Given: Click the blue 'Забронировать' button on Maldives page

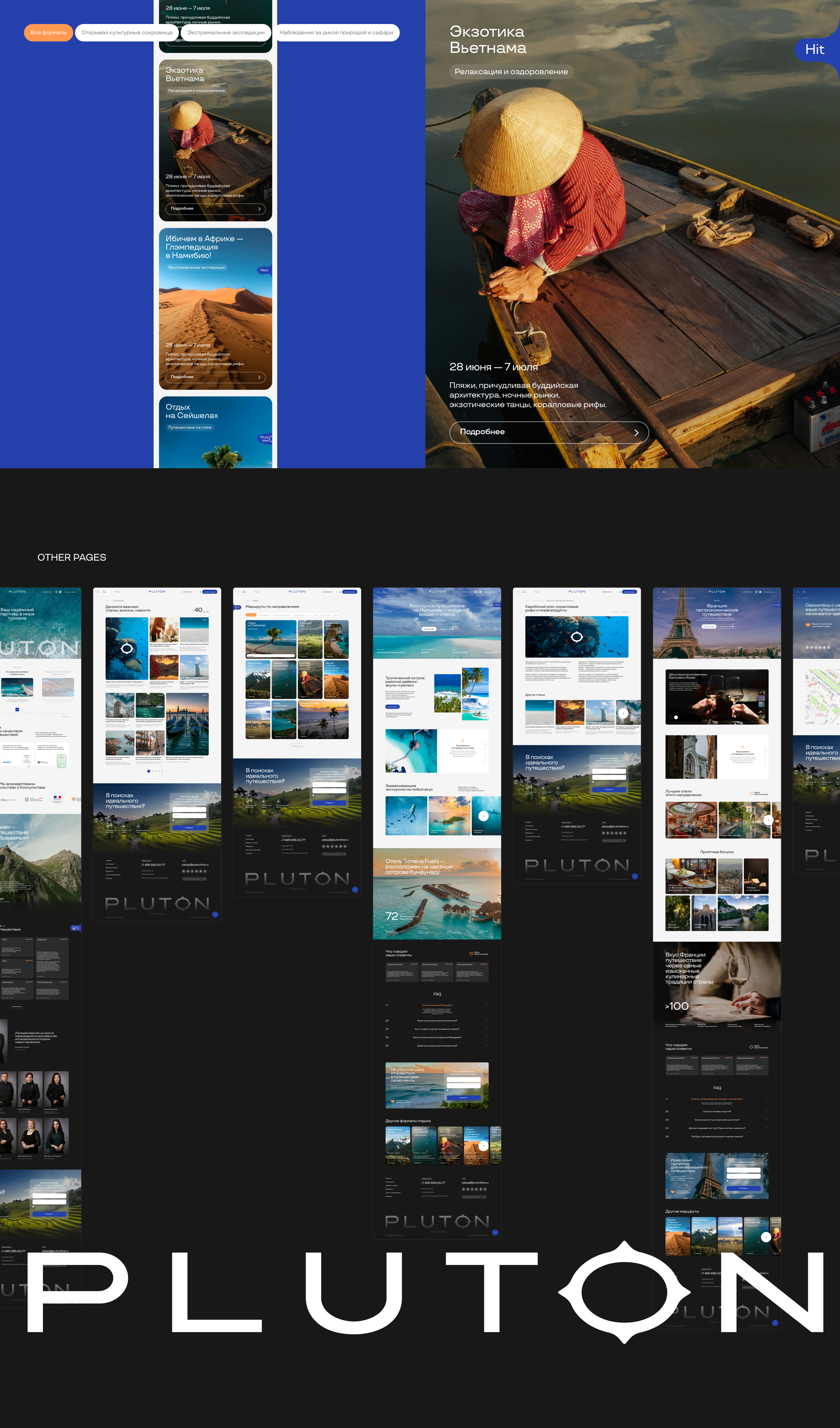Looking at the screenshot, I should click(x=392, y=706).
